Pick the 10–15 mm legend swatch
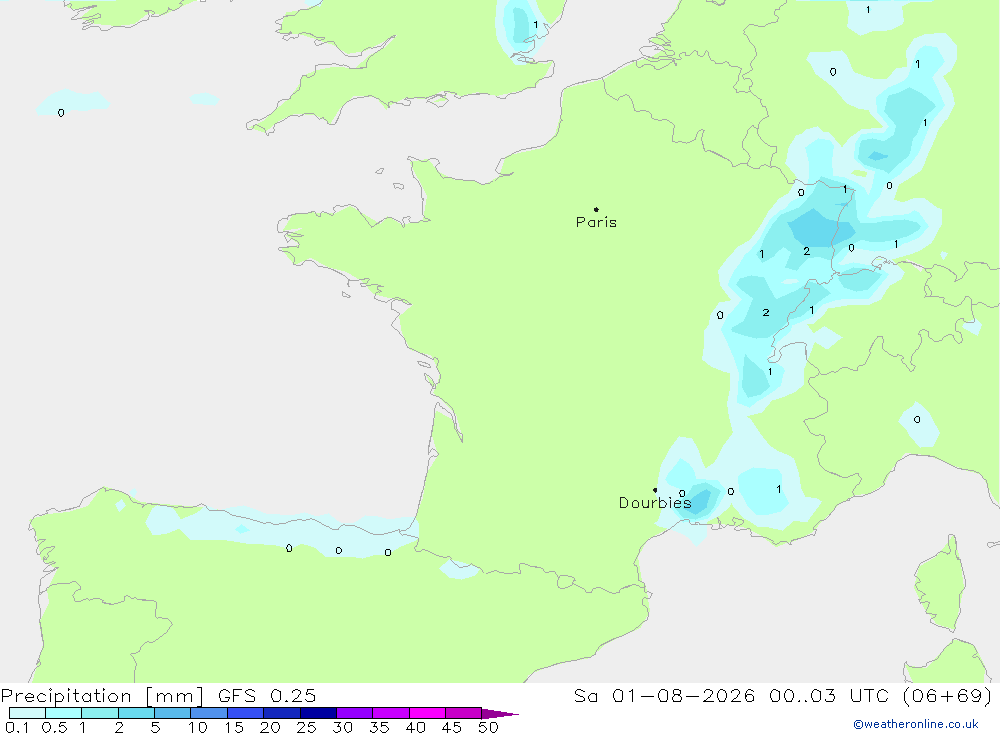This screenshot has height=733, width=1000. [209, 713]
